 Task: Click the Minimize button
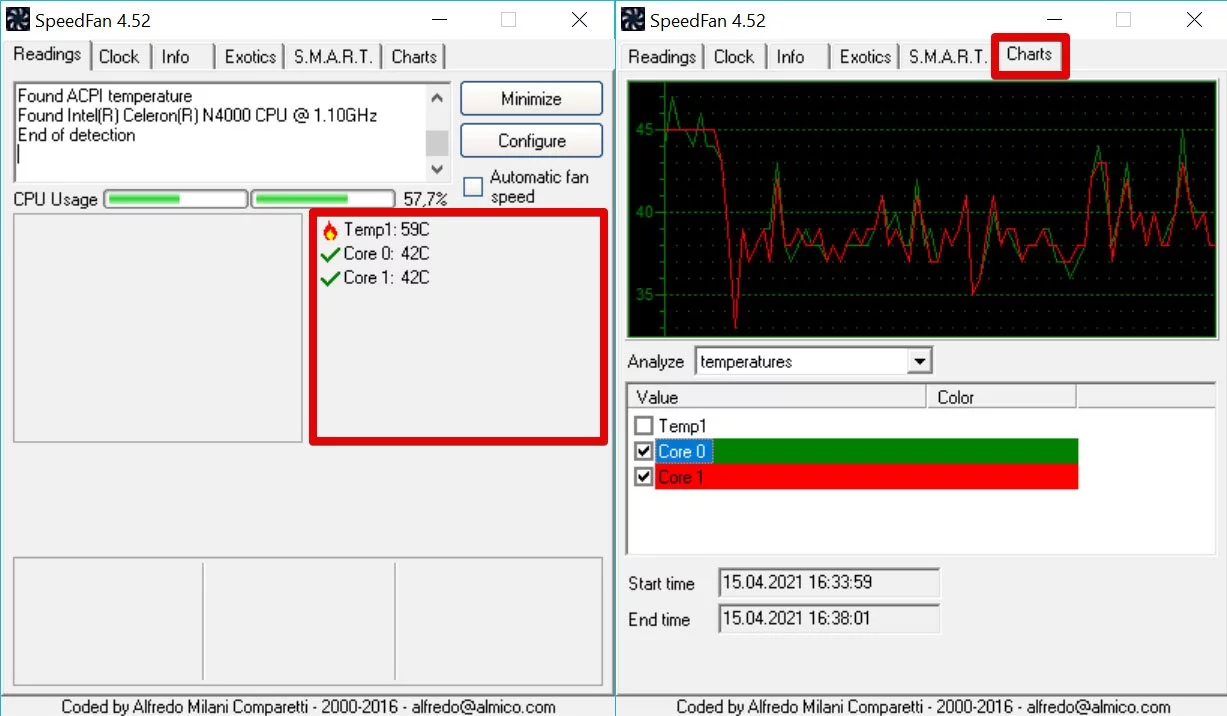[531, 99]
